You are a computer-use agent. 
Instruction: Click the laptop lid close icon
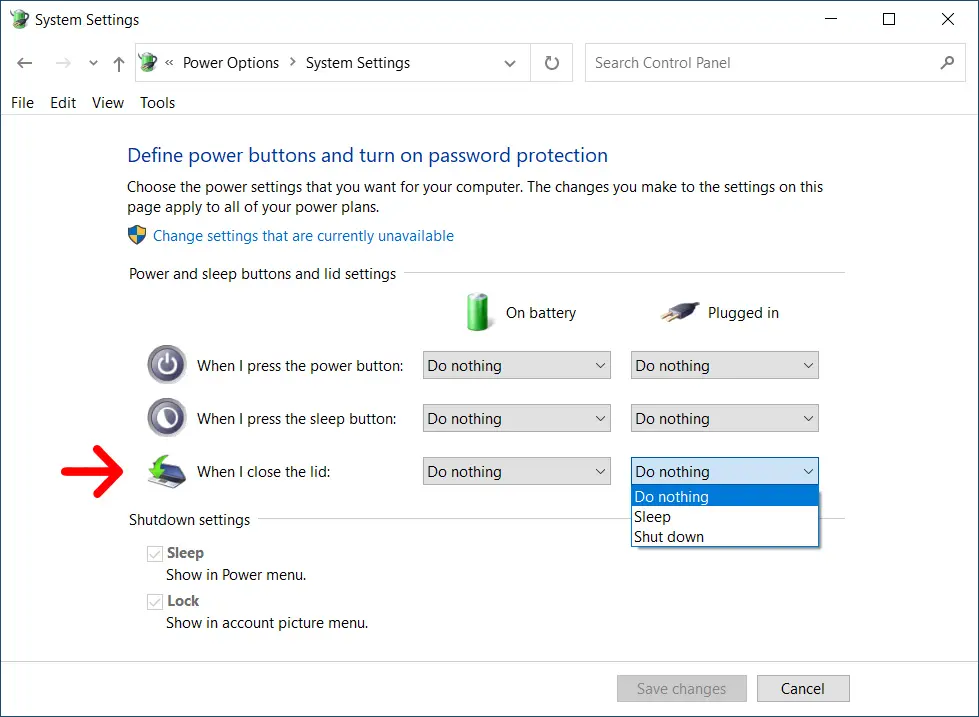166,471
